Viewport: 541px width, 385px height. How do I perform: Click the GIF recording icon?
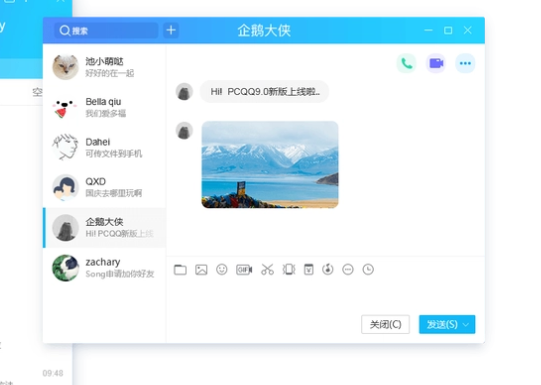click(x=244, y=269)
